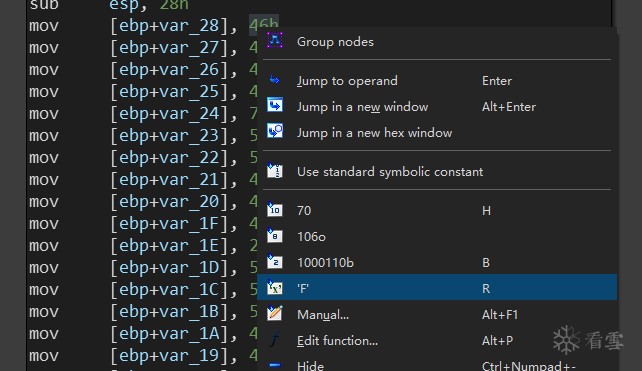Viewport: 642px width, 371px height.
Task: Click the [ebp+var_1B] operand
Action: click(x=168, y=312)
